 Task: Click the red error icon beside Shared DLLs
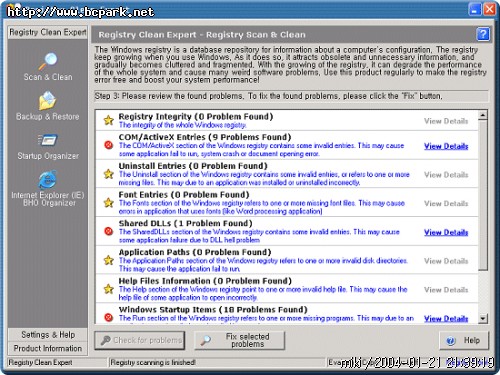coord(109,231)
